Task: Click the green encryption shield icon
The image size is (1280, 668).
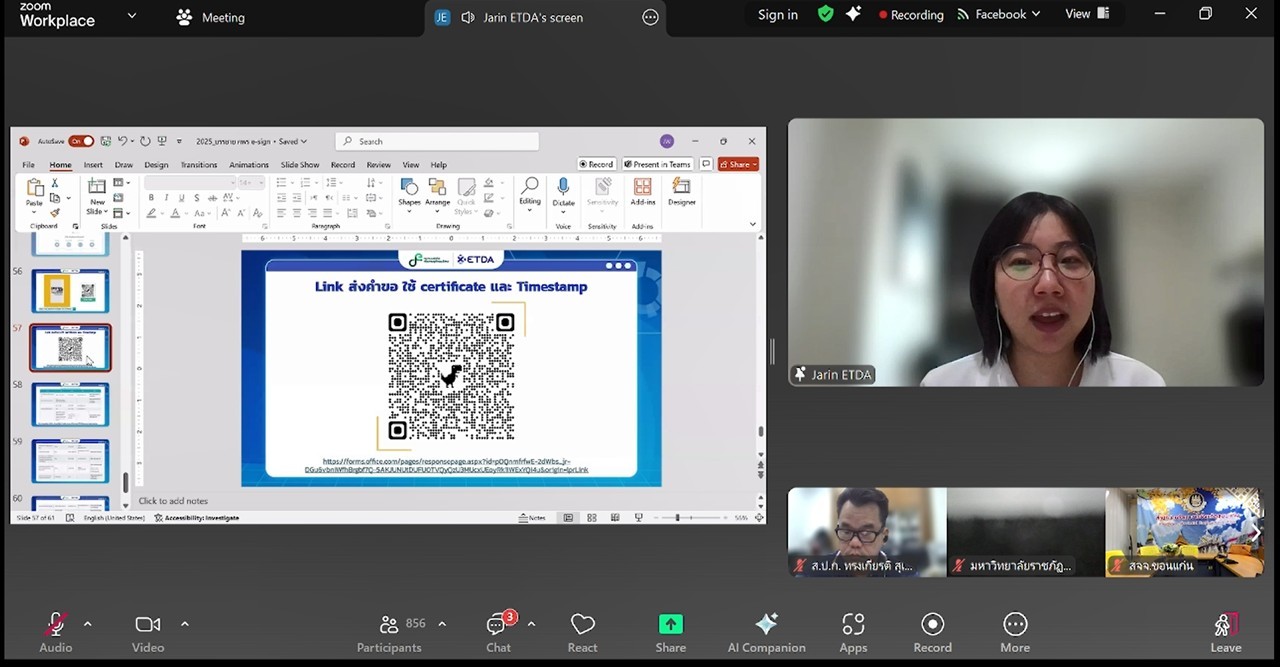Action: 826,14
